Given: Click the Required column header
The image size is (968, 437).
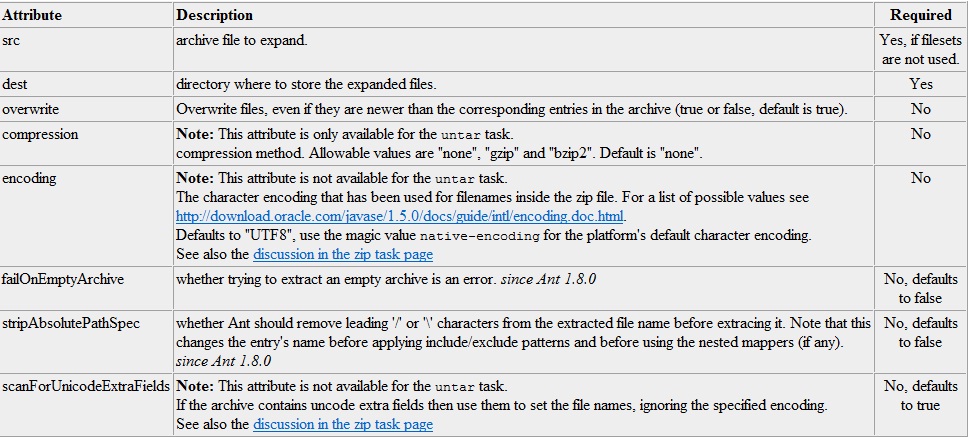Looking at the screenshot, I should 920,15.
